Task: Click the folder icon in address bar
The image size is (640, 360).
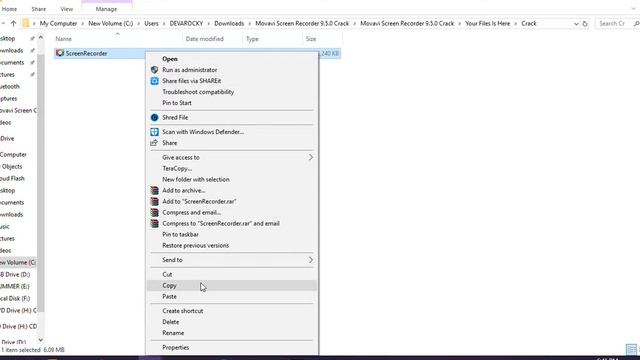Action: 26,24
